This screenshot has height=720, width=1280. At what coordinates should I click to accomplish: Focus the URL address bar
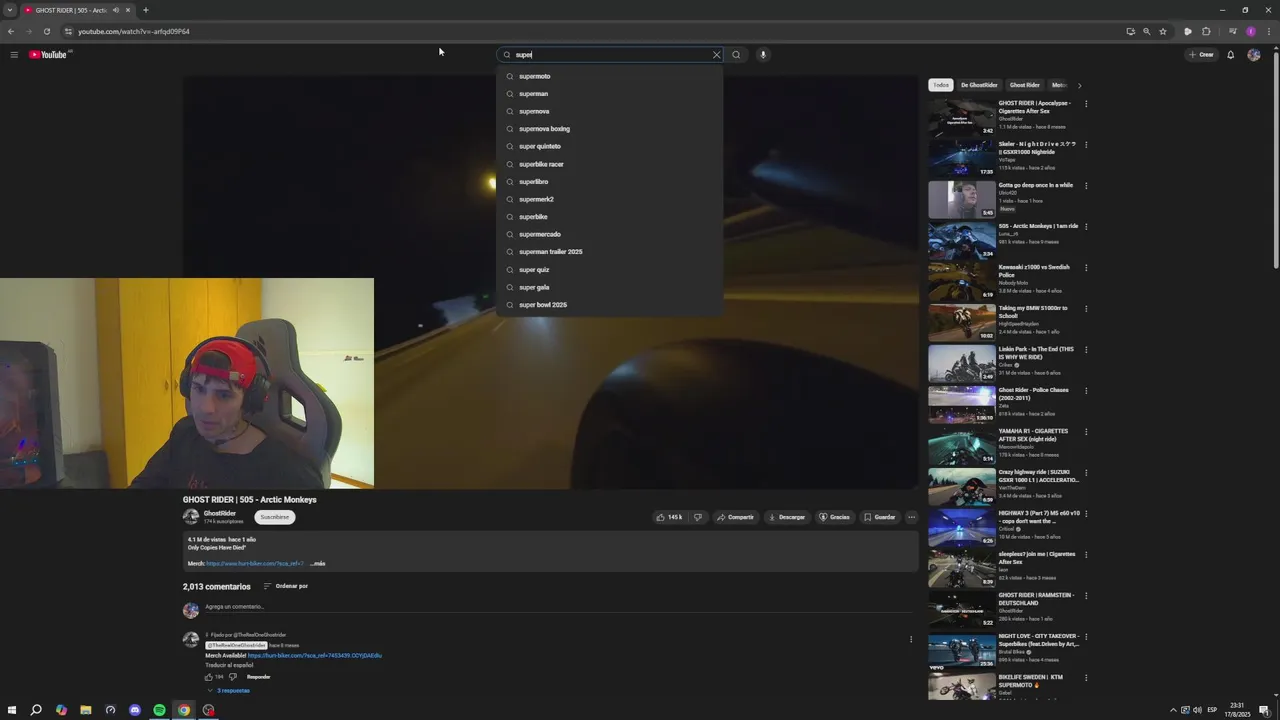click(600, 31)
